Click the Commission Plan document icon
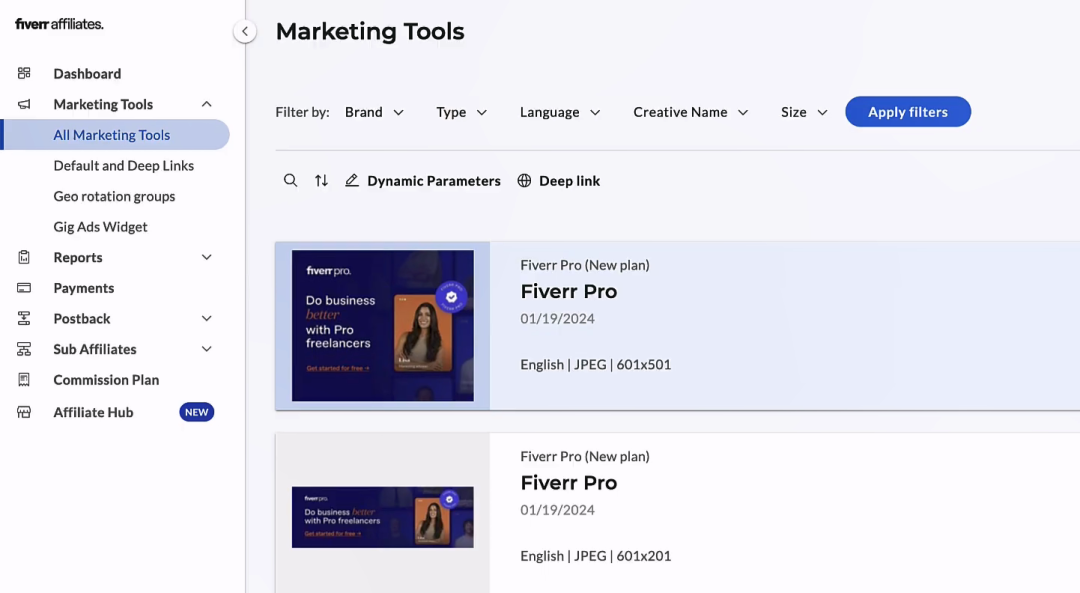 pos(24,379)
